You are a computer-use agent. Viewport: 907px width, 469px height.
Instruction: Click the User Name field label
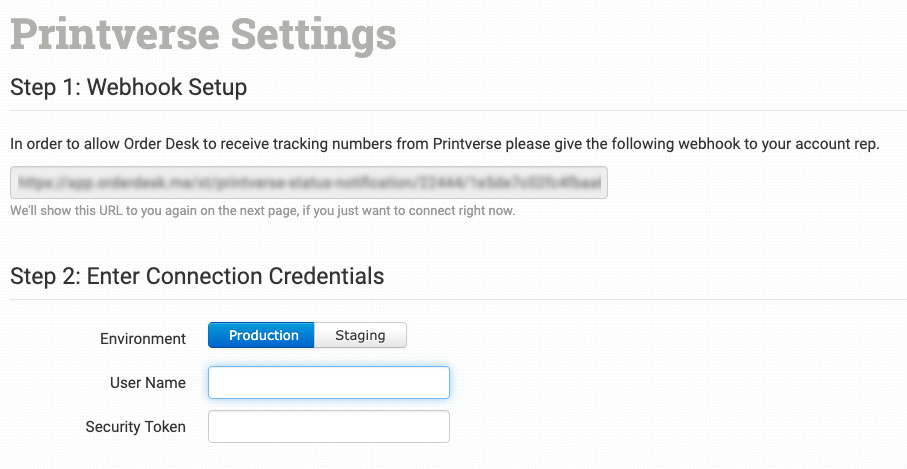[x=148, y=383]
